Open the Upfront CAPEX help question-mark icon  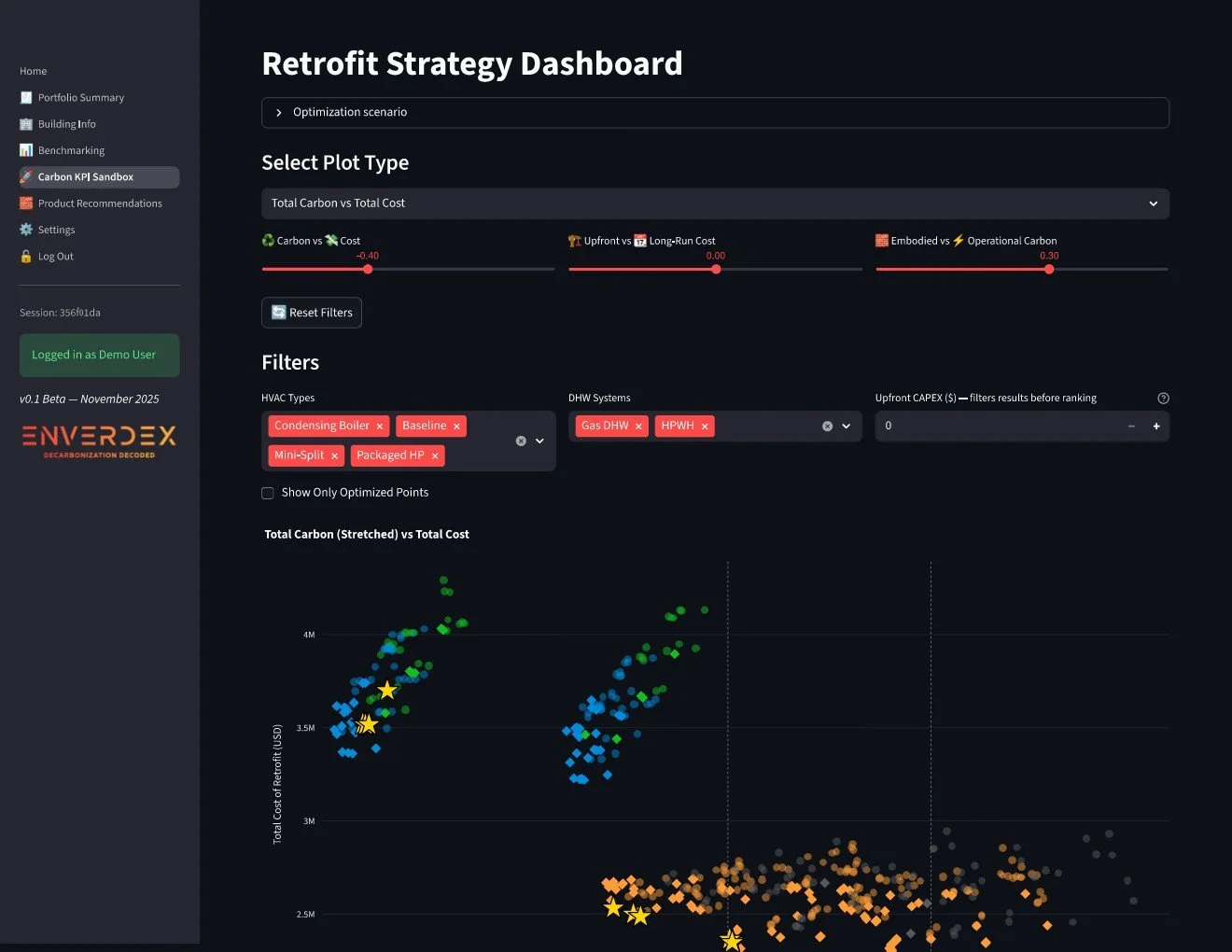(x=1163, y=398)
